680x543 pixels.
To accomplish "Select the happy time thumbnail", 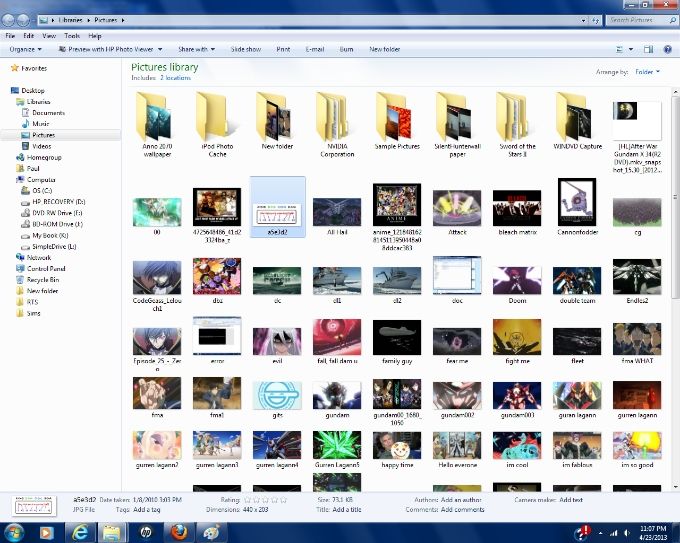I will pos(397,450).
